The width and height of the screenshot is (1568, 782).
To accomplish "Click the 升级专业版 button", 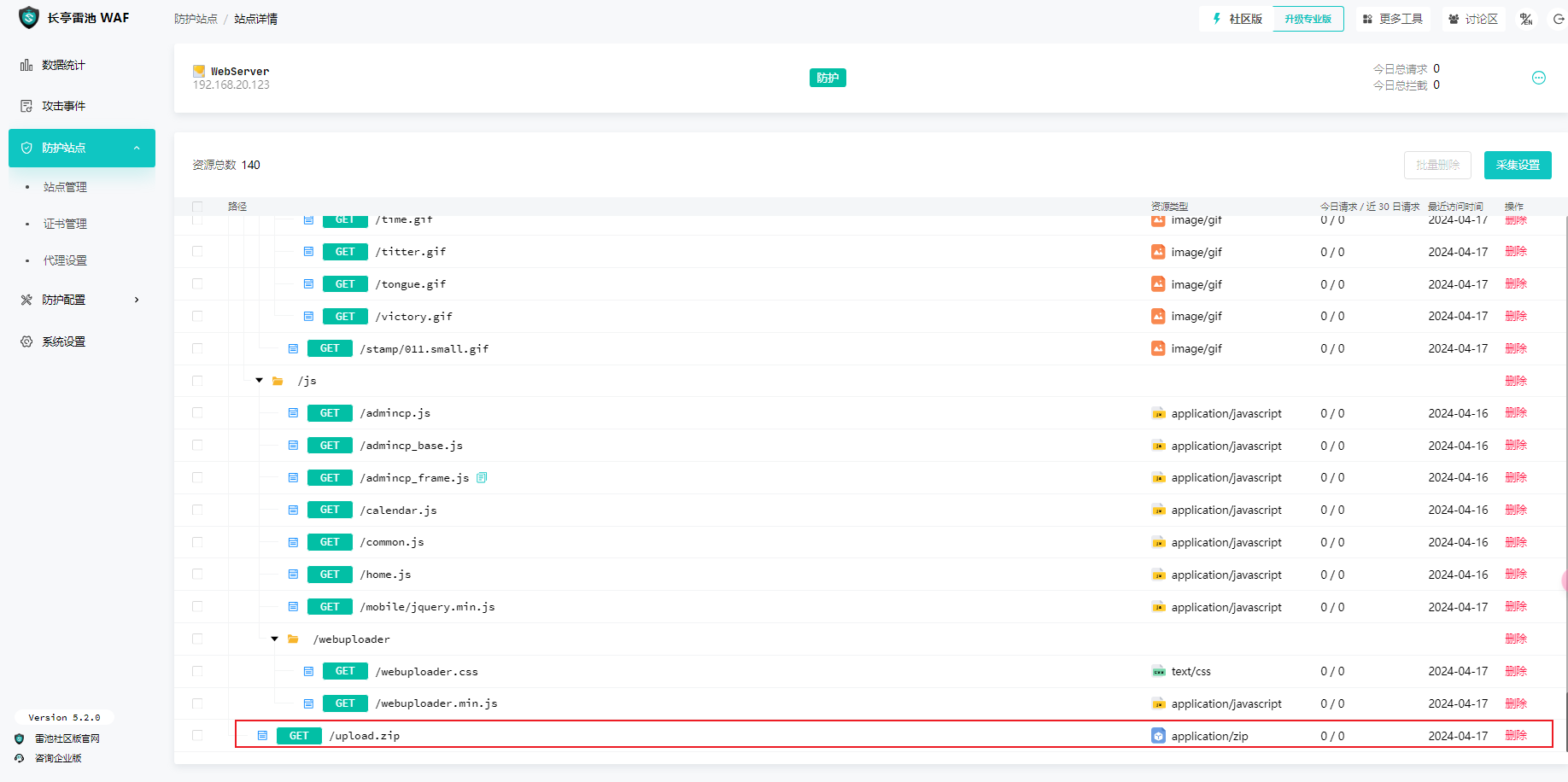I will point(1308,19).
